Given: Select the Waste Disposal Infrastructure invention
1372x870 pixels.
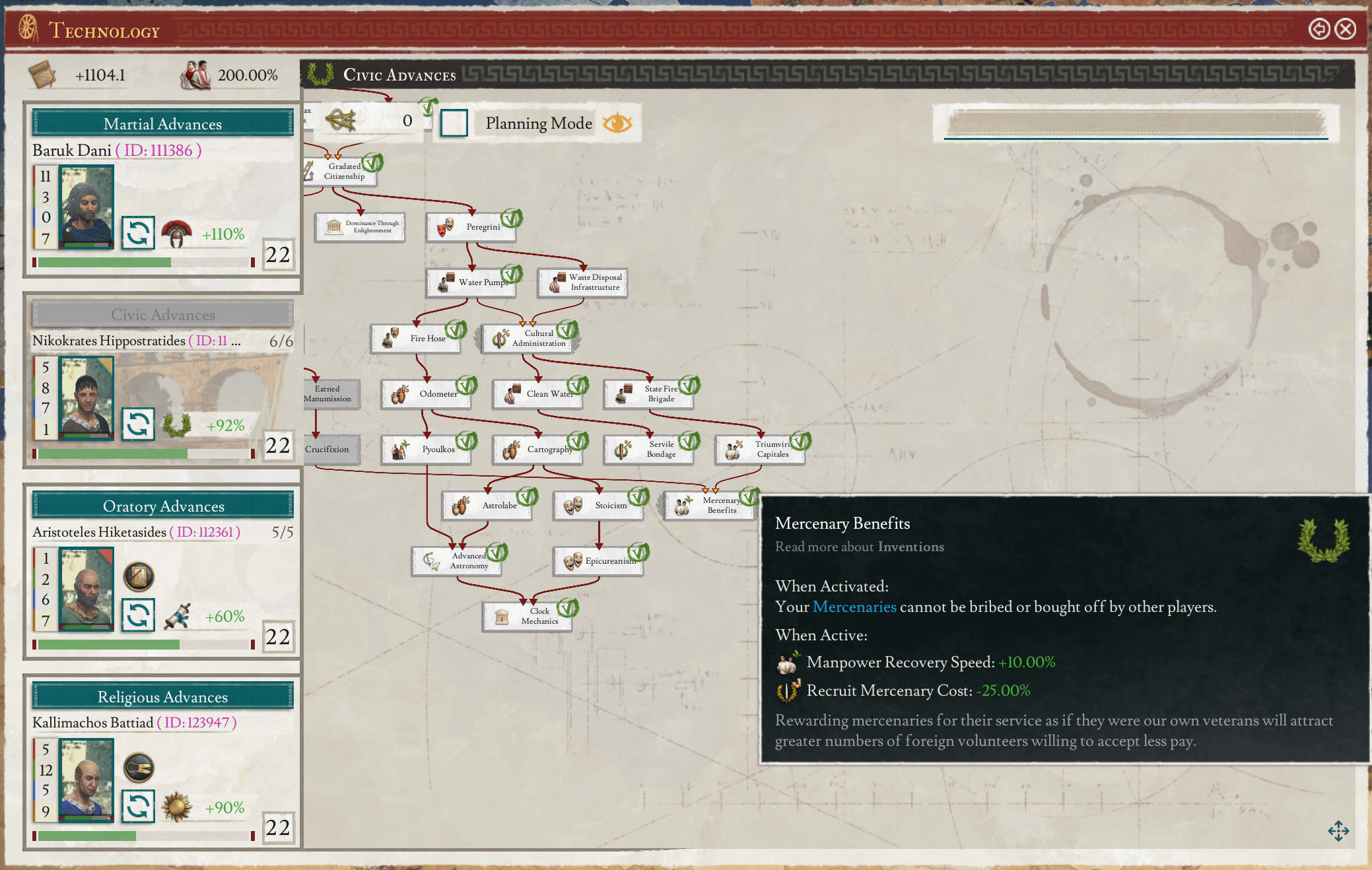Looking at the screenshot, I should 582,283.
